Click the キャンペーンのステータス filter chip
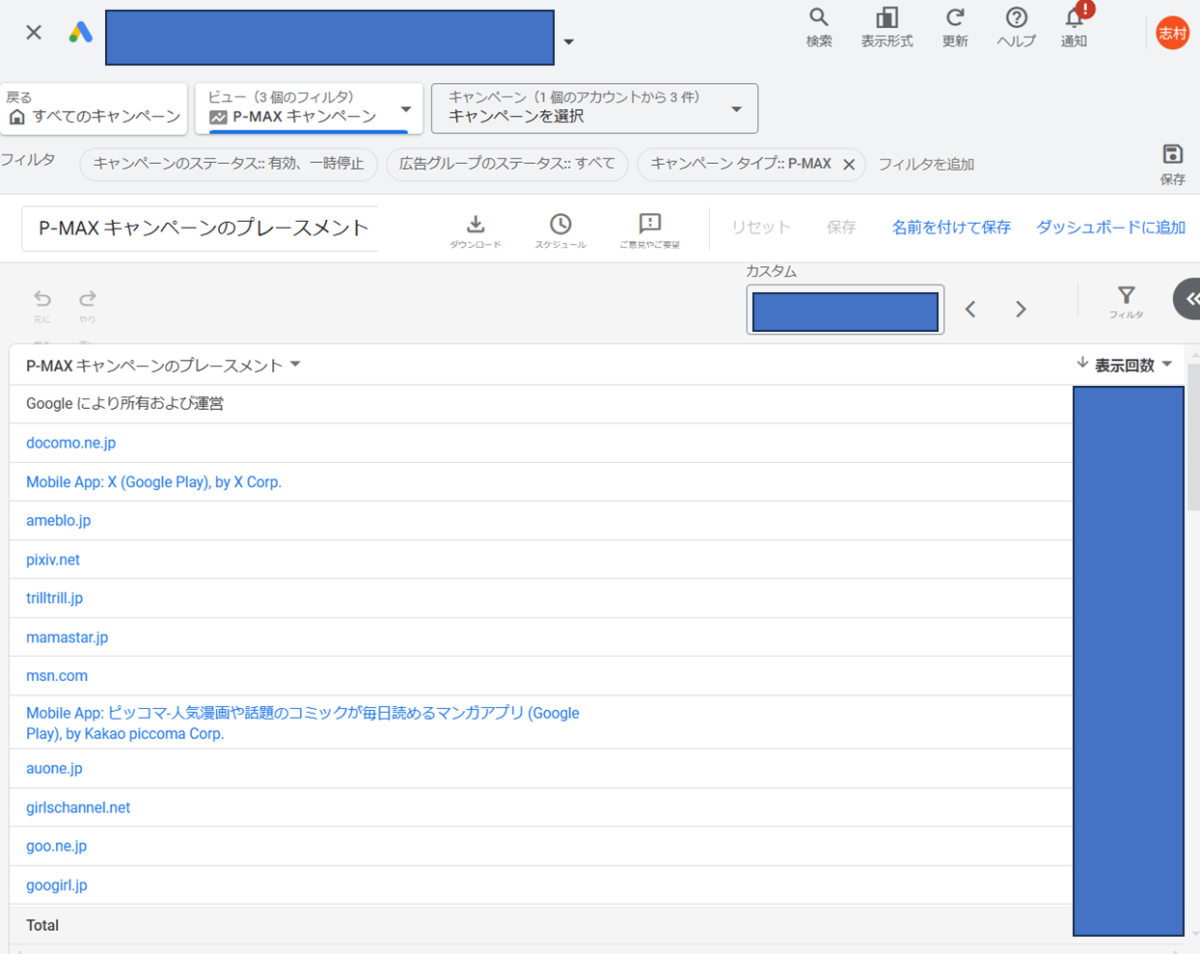The image size is (1200, 954). (x=229, y=164)
